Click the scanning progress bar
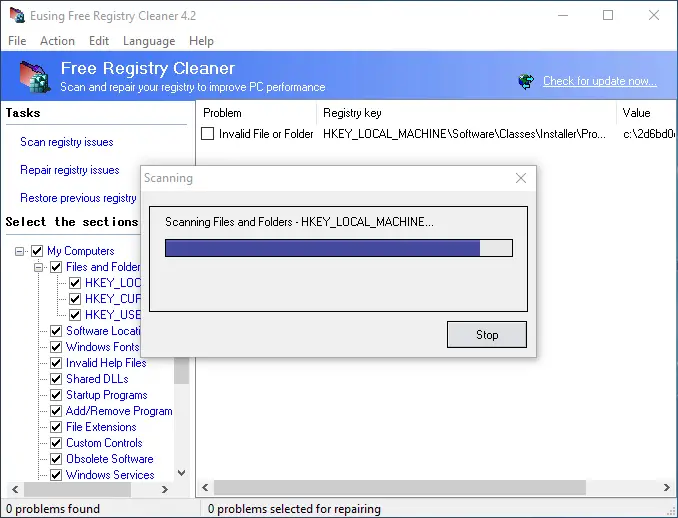 (339, 248)
